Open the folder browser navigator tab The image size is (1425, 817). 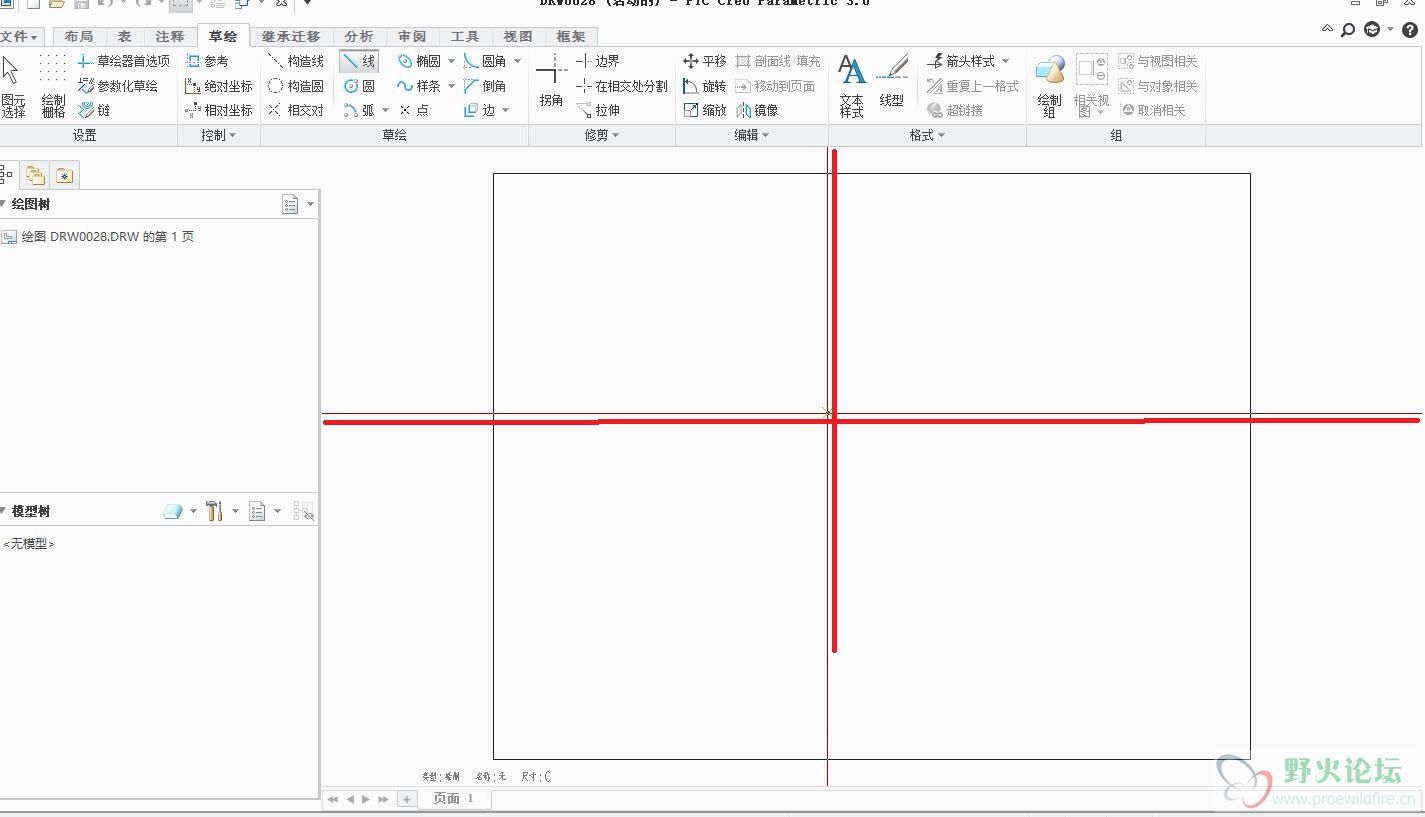click(35, 175)
